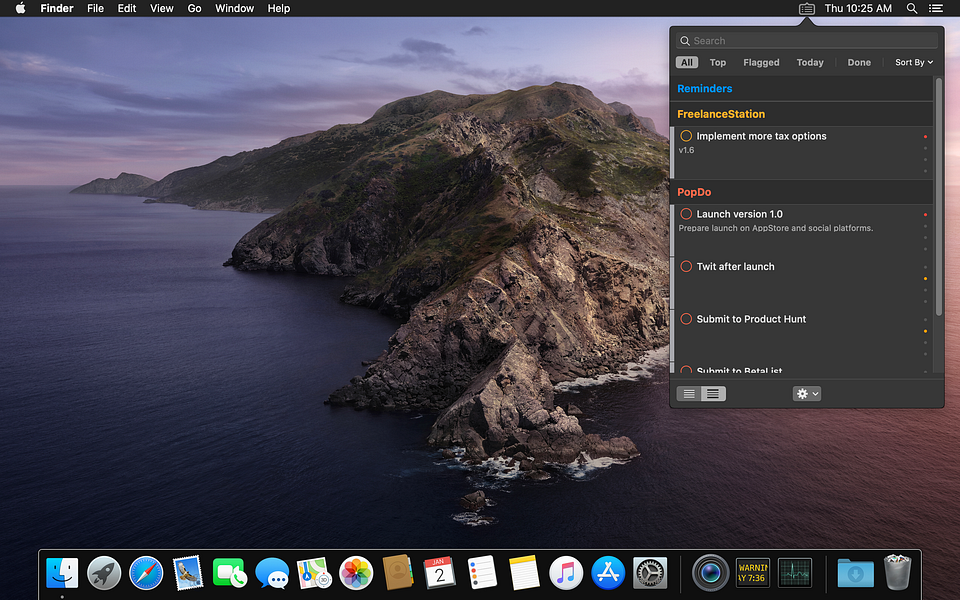Select the 'Twit after launch' title text
This screenshot has height=600, width=960.
(x=735, y=266)
